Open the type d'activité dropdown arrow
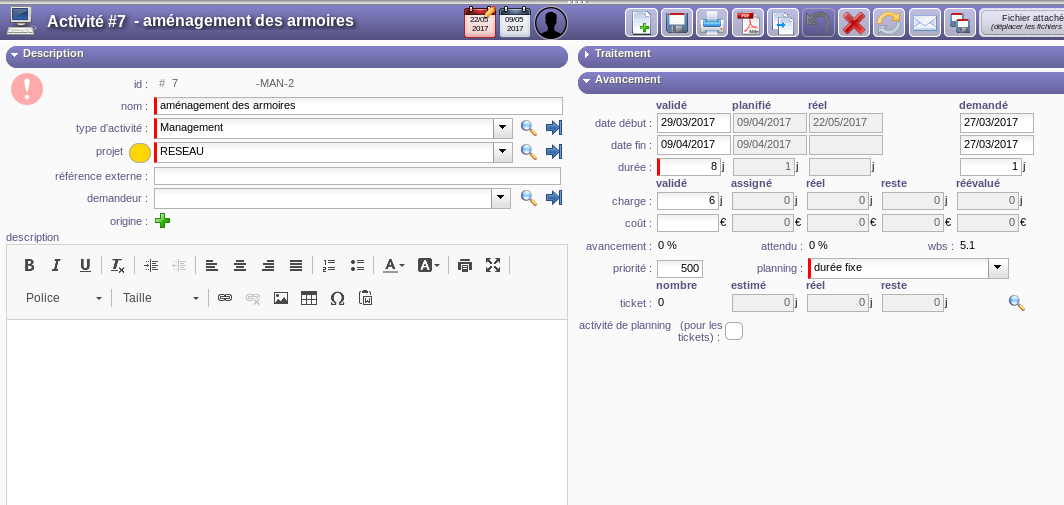 click(502, 128)
